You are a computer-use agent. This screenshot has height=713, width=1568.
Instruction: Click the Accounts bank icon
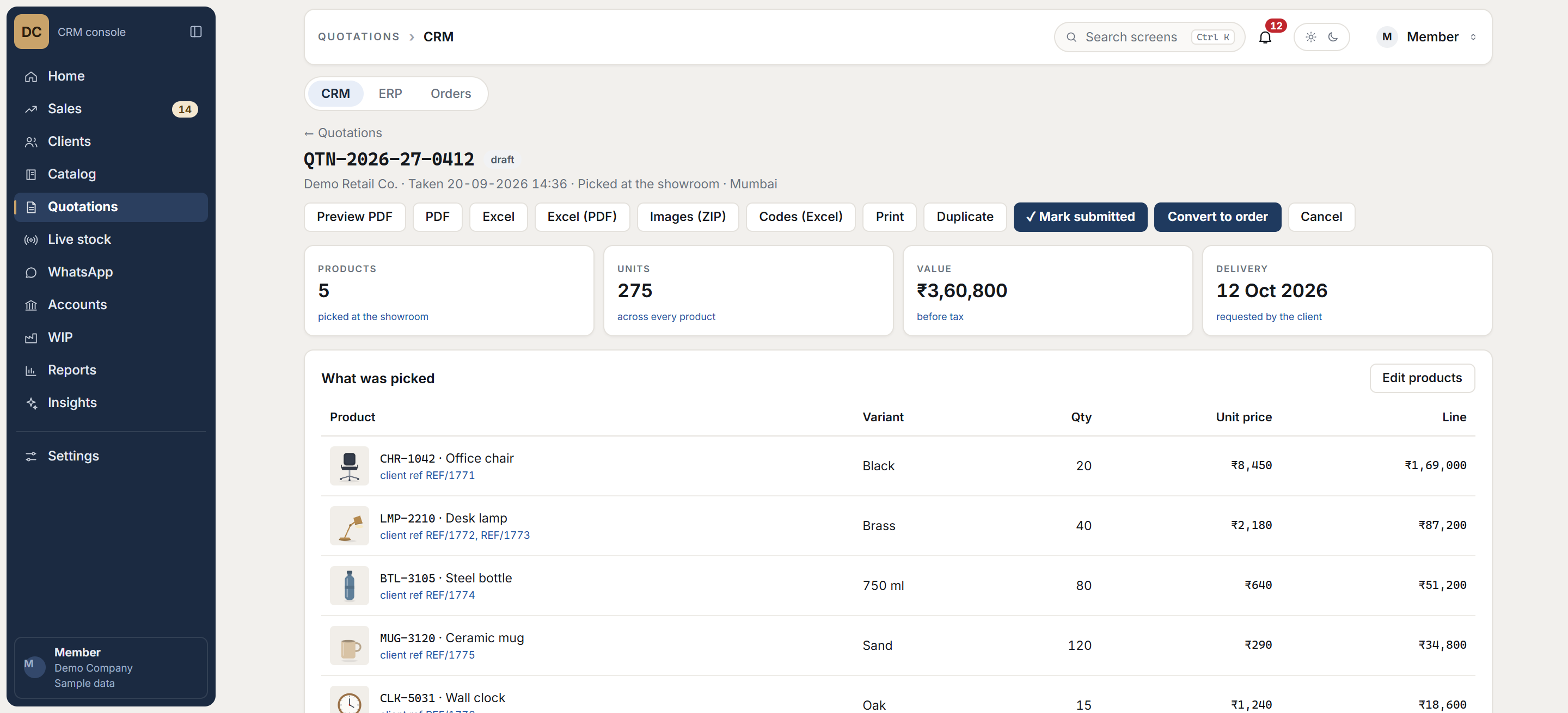[x=31, y=305]
